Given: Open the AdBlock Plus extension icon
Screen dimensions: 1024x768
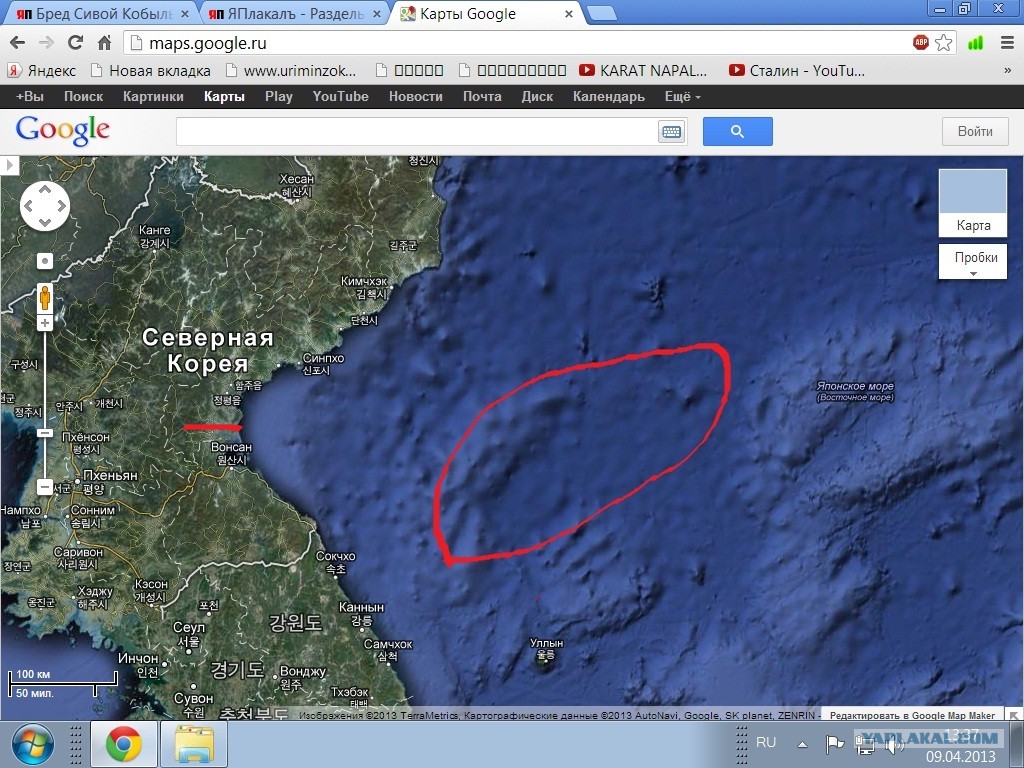Looking at the screenshot, I should 921,43.
